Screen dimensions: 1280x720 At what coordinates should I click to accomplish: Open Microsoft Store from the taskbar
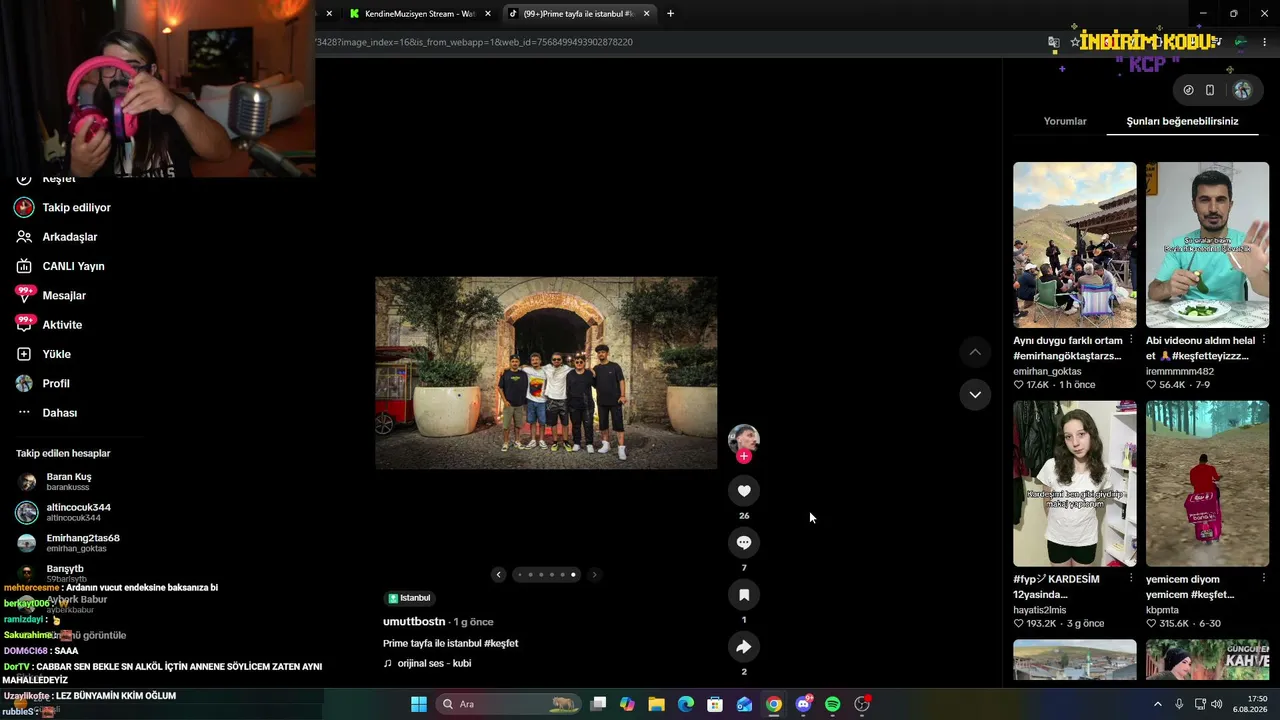[x=715, y=704]
